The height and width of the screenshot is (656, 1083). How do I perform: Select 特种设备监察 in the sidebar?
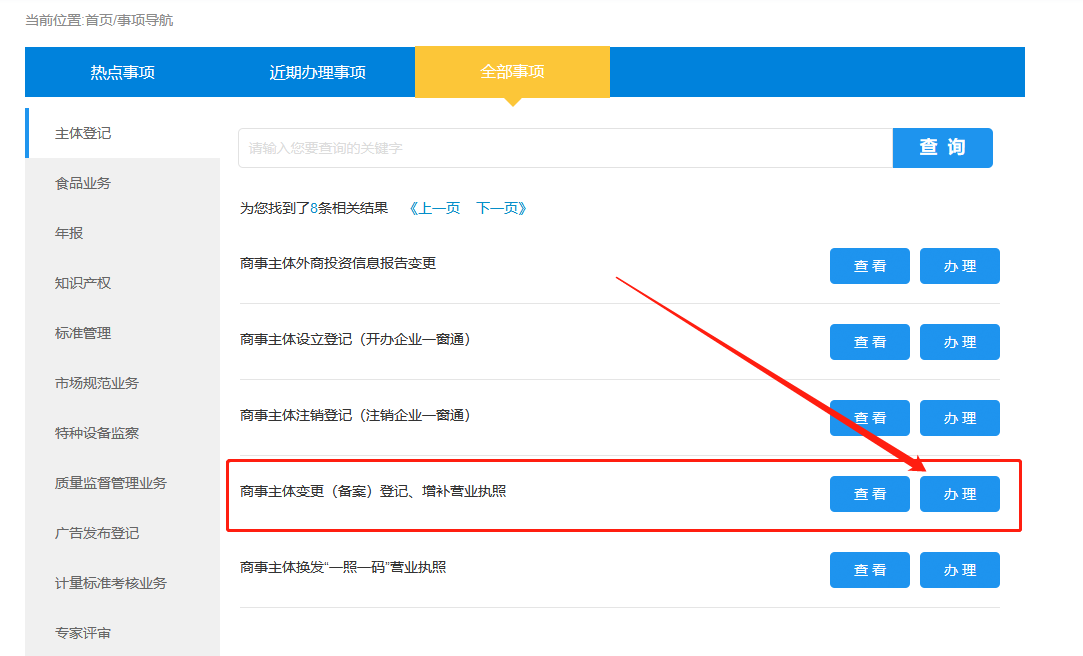97,433
